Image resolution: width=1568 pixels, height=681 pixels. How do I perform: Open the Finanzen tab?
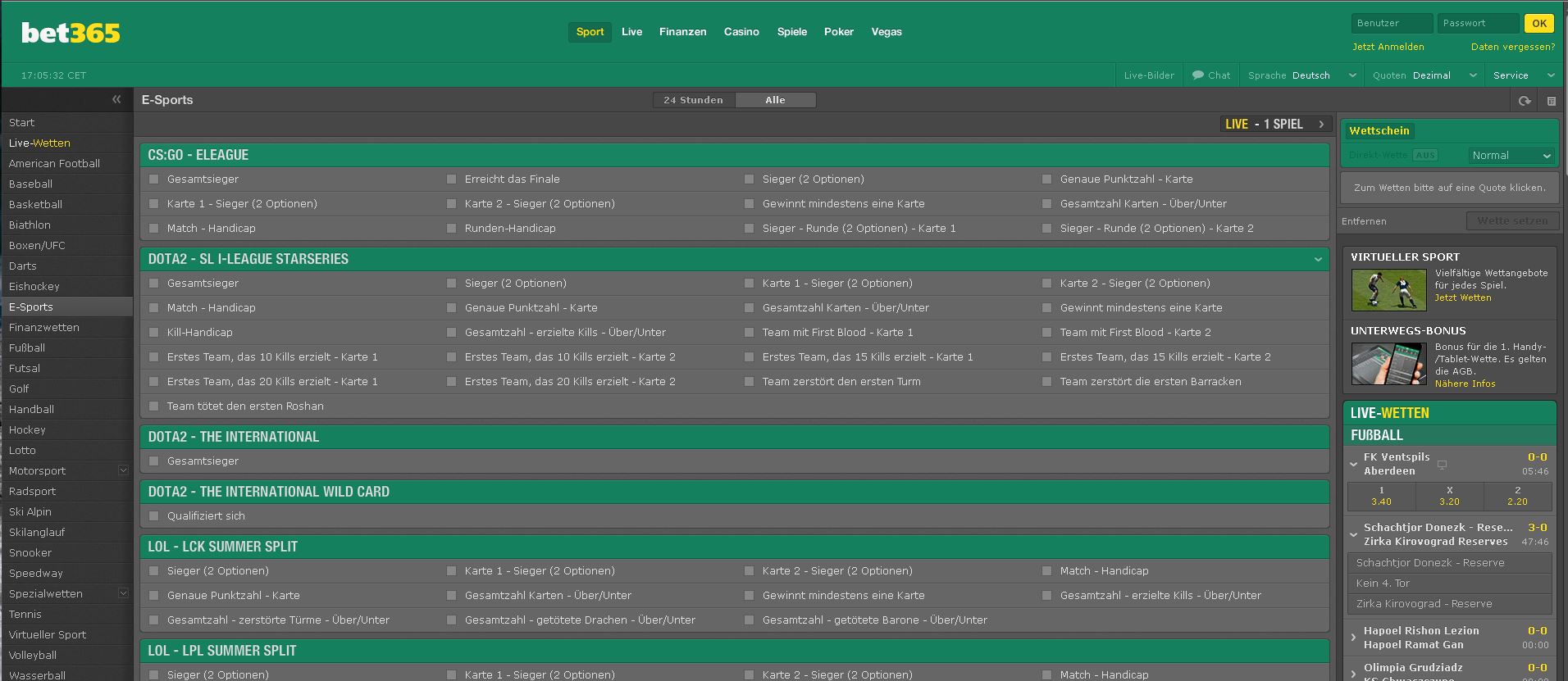click(x=682, y=32)
